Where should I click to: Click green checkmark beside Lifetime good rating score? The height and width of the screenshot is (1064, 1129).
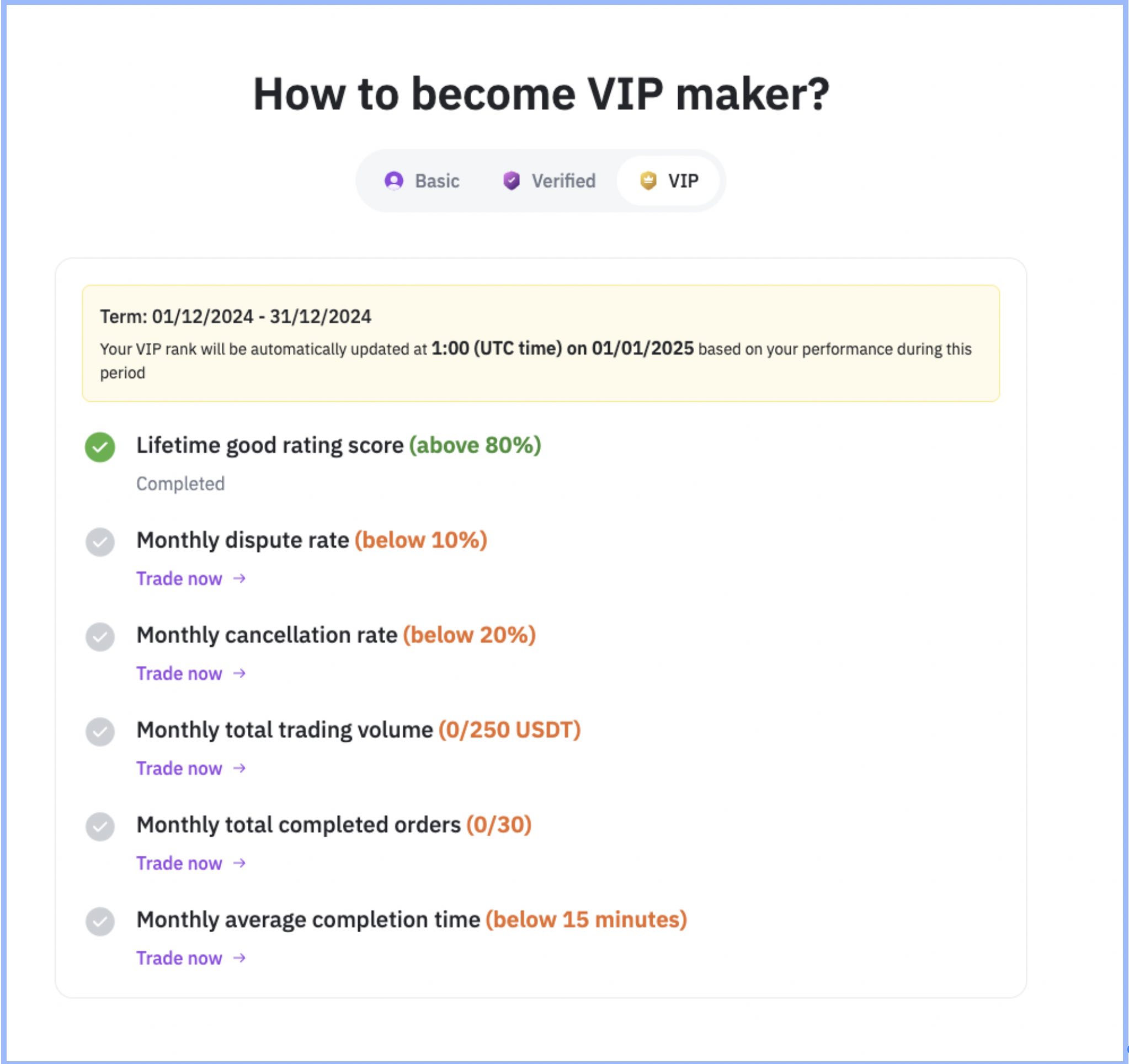click(100, 446)
